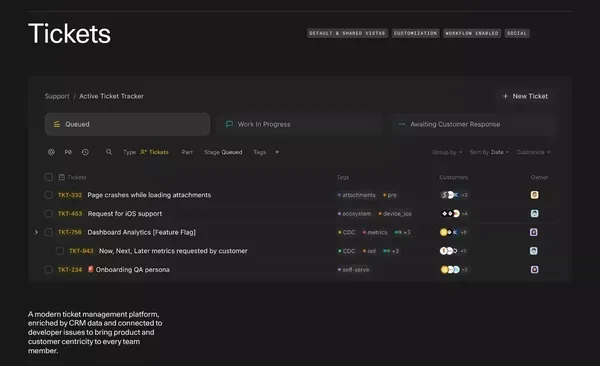The width and height of the screenshot is (600, 366).
Task: Open ticket "Dashboard Analytics [Feature Flag]"
Action: [x=142, y=232]
